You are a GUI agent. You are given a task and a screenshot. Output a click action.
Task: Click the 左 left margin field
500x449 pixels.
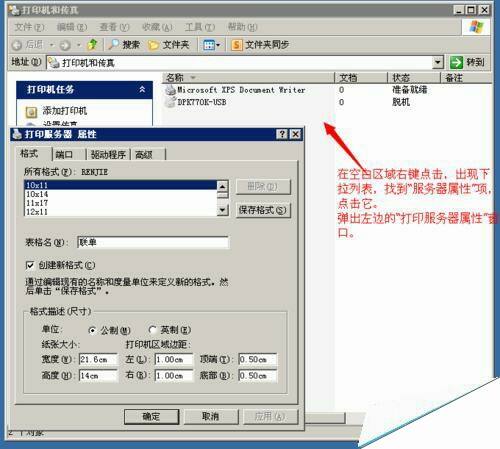(x=174, y=360)
